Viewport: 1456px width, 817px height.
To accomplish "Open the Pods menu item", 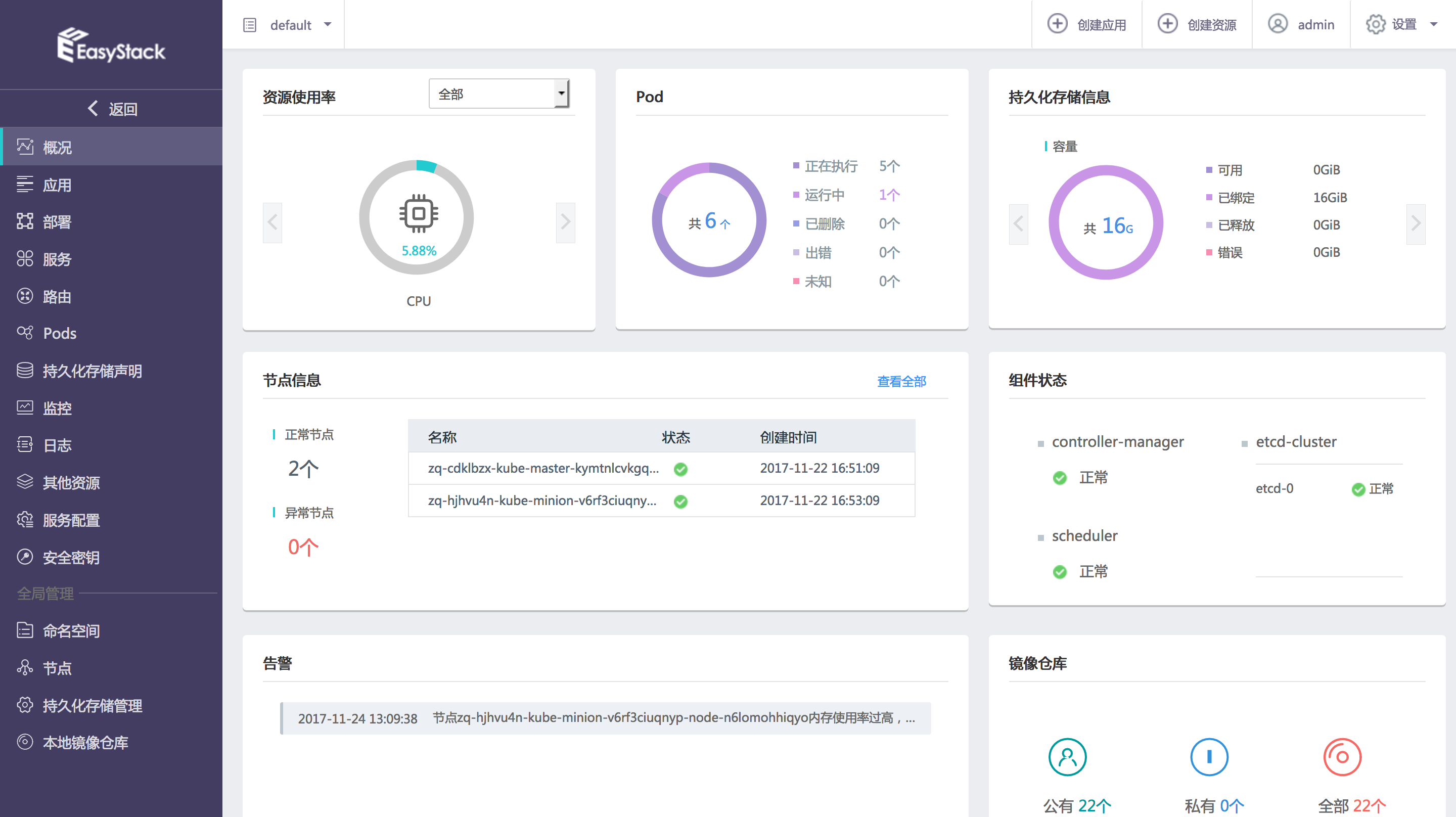I will point(112,333).
